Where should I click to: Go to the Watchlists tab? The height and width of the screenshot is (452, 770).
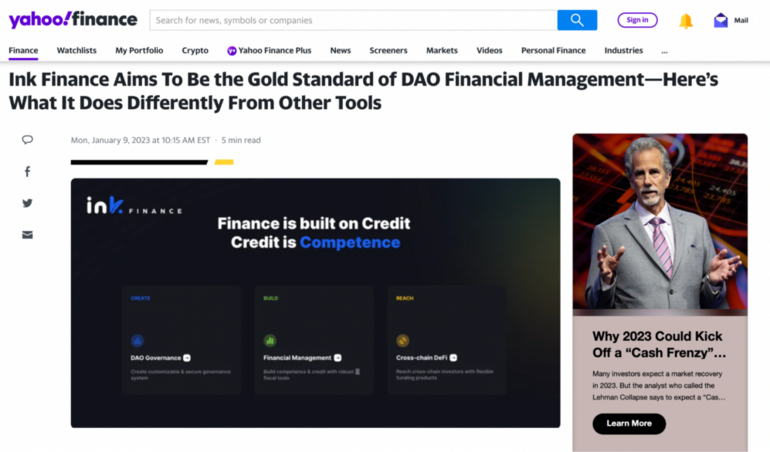point(76,50)
